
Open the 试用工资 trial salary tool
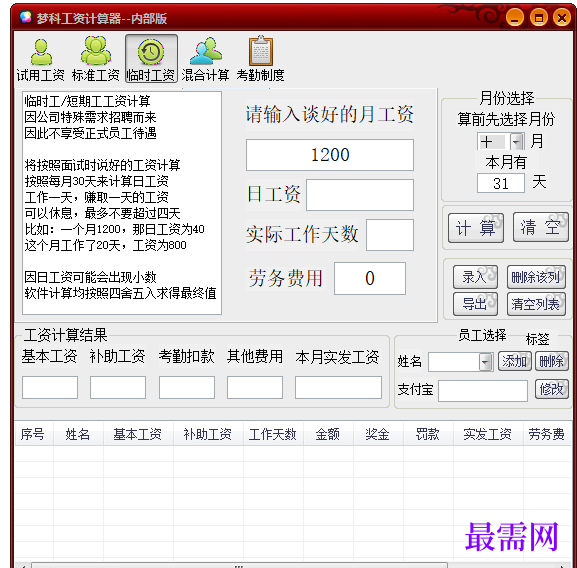[x=40, y=59]
